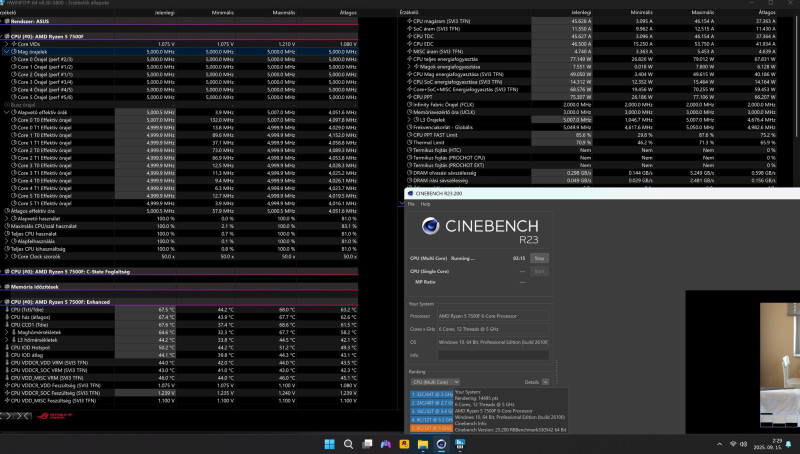
Task: Select the Teljes CPU használat row
Action: coord(179,234)
